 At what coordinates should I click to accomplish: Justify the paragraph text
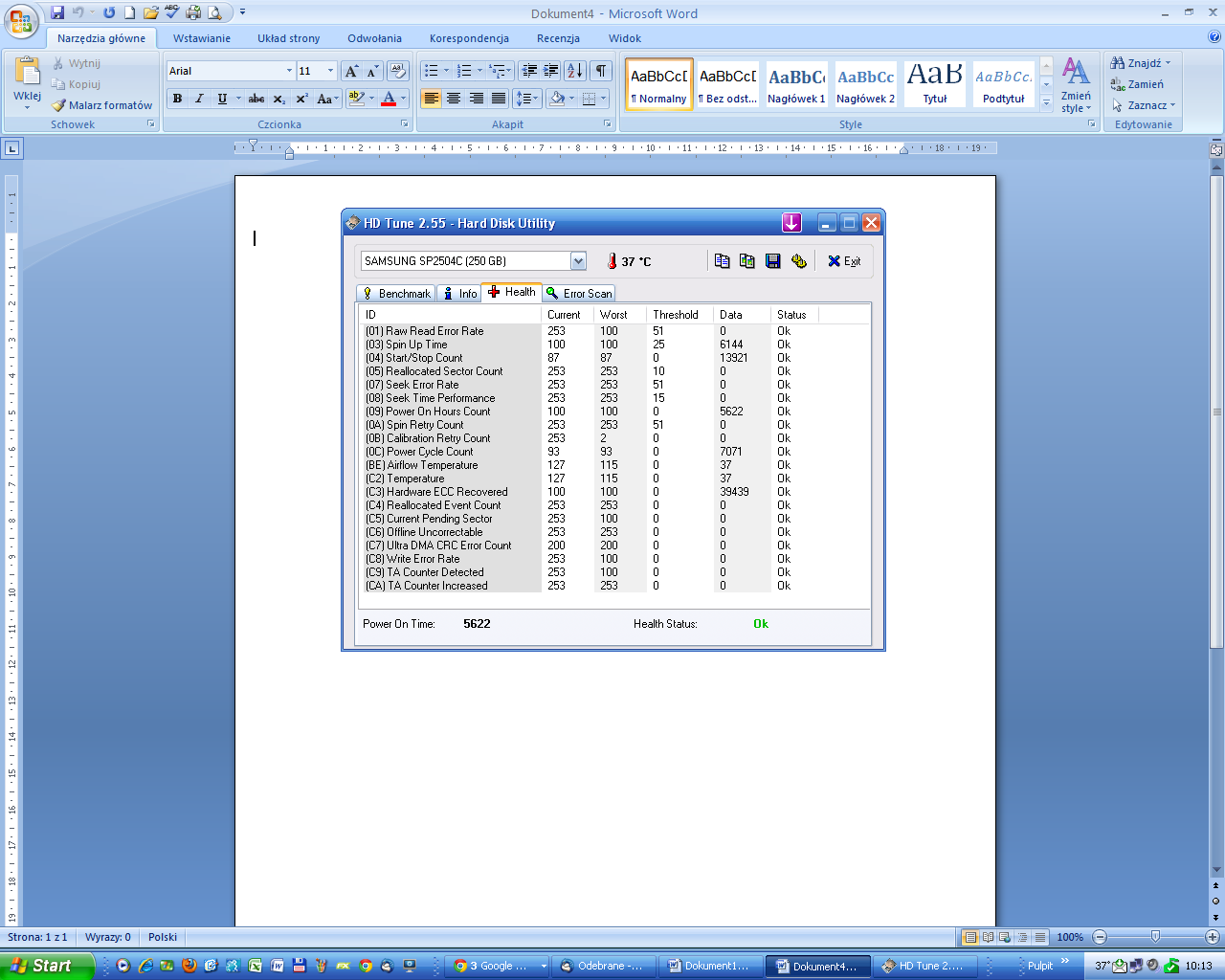pyautogui.click(x=499, y=99)
